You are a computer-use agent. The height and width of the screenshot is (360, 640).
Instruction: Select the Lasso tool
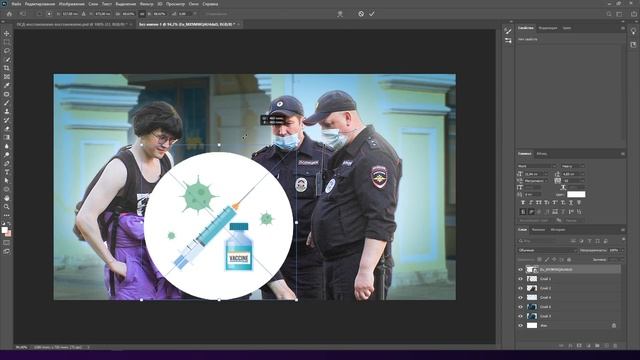pos(7,51)
